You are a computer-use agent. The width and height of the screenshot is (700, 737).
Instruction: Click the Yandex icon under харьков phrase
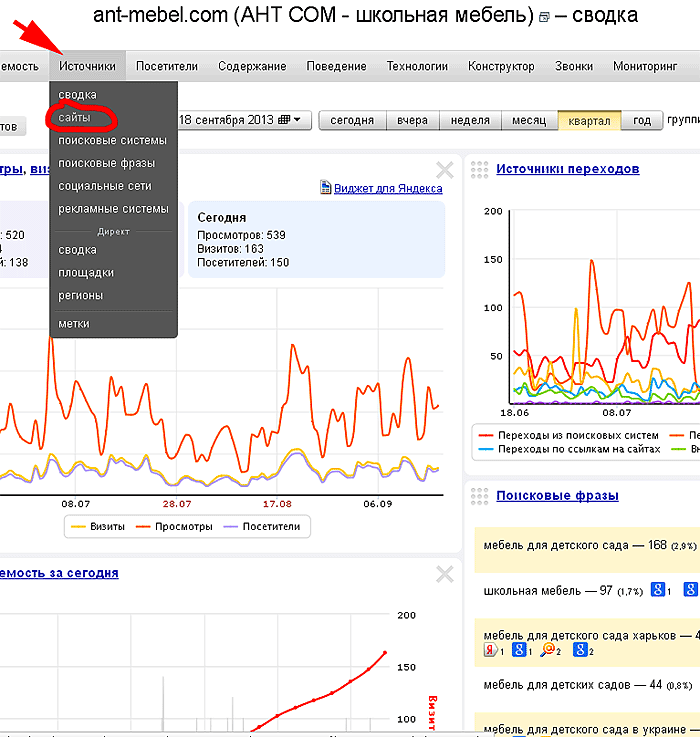click(x=490, y=650)
